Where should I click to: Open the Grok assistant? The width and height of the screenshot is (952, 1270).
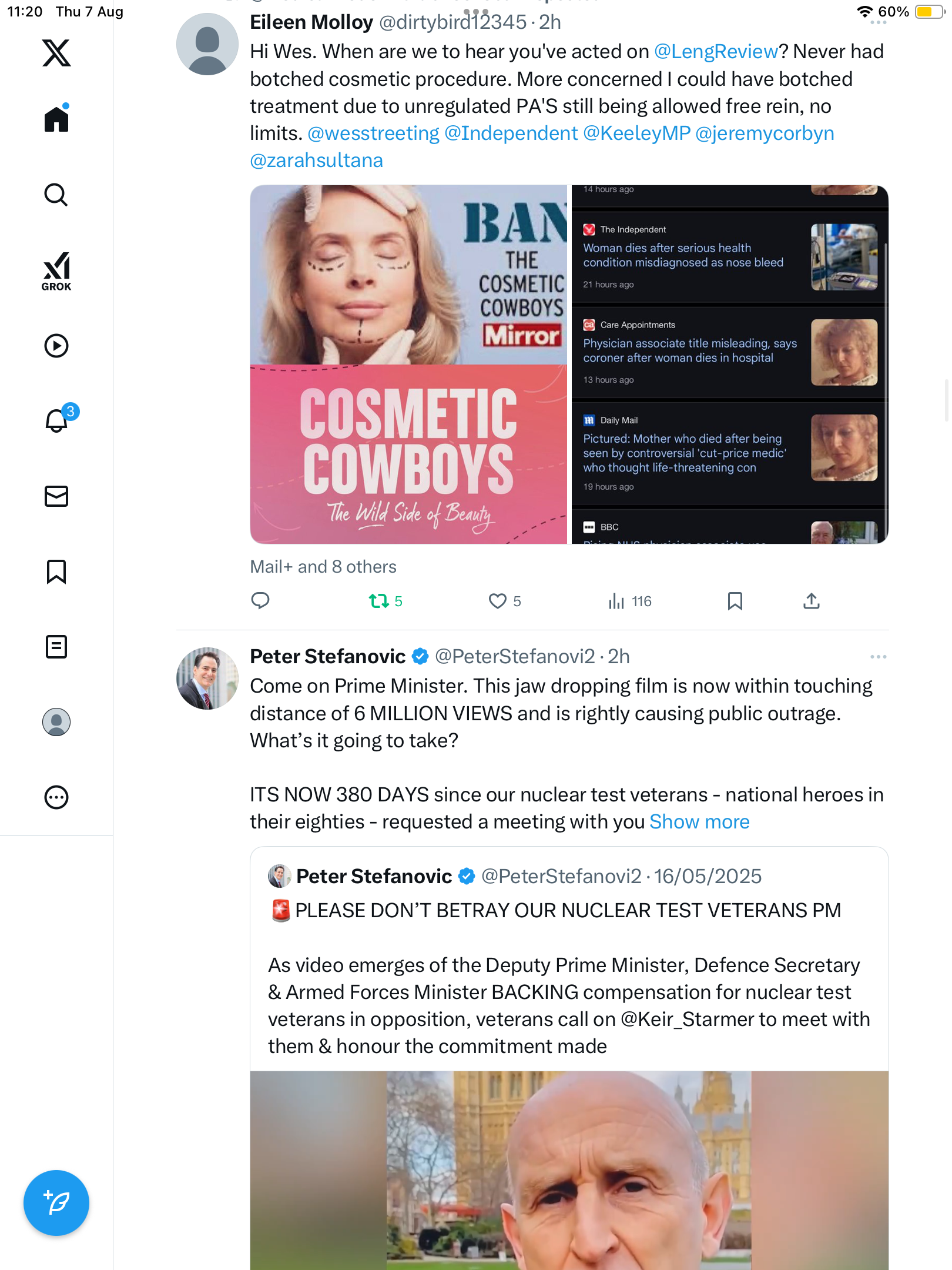click(x=56, y=271)
